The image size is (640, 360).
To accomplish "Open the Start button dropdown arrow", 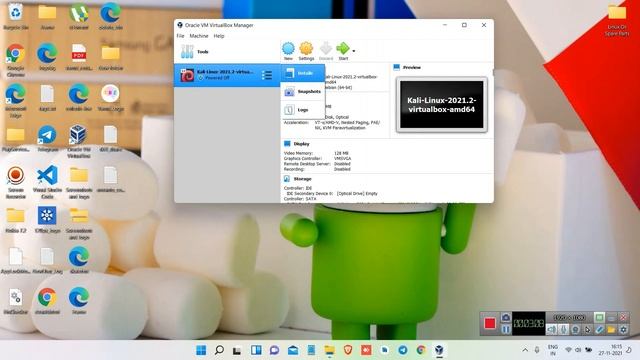I will (x=353, y=51).
